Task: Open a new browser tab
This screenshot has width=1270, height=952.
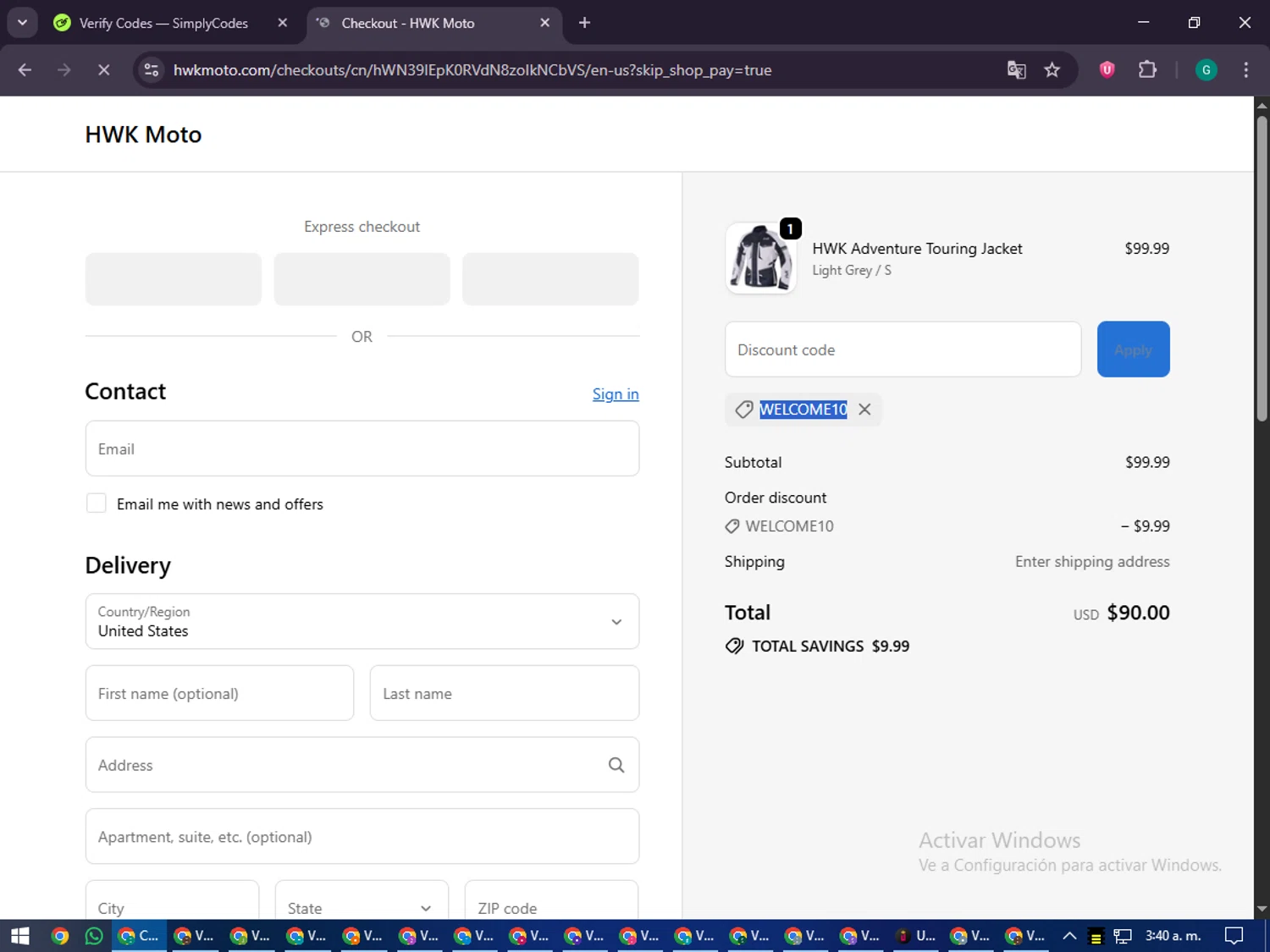Action: point(584,23)
